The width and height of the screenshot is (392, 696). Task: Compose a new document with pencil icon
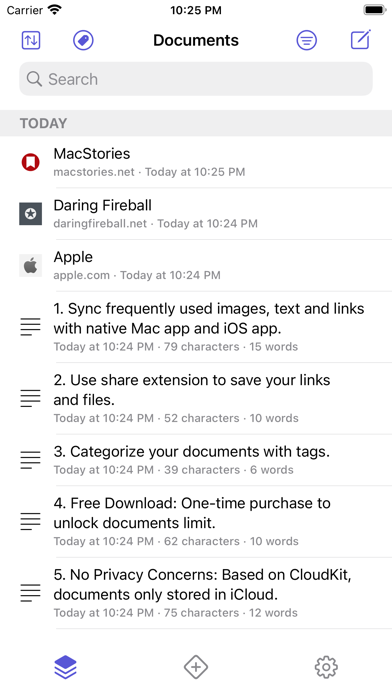(x=360, y=40)
